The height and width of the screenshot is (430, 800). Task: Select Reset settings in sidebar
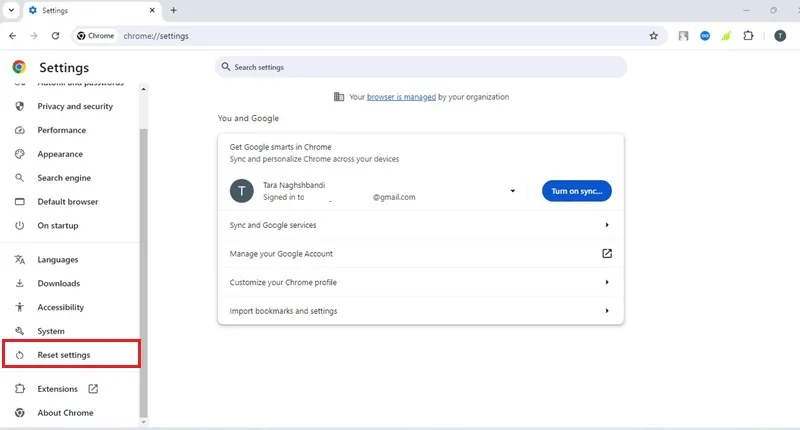point(71,355)
